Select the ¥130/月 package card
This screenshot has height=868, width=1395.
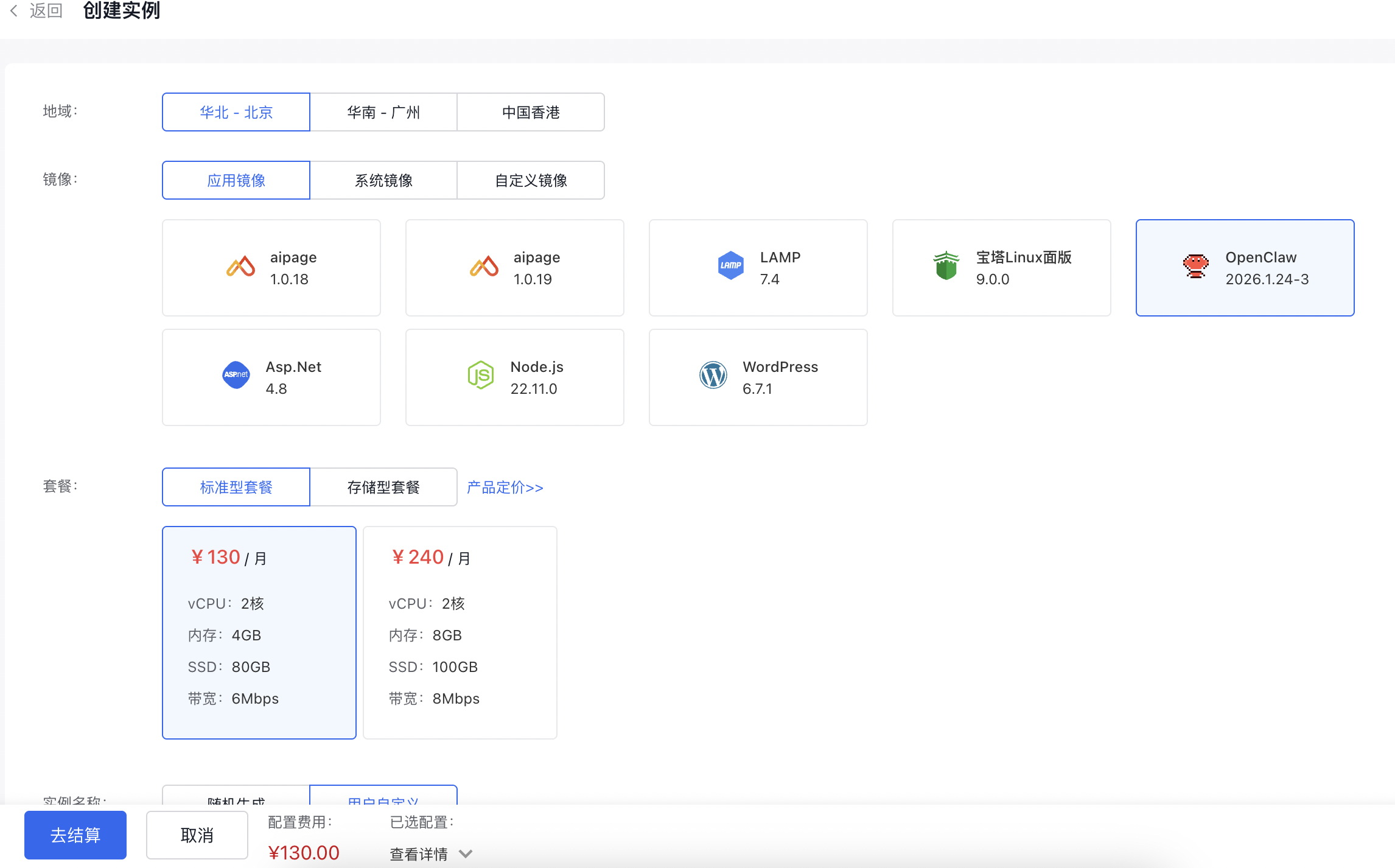coord(259,632)
